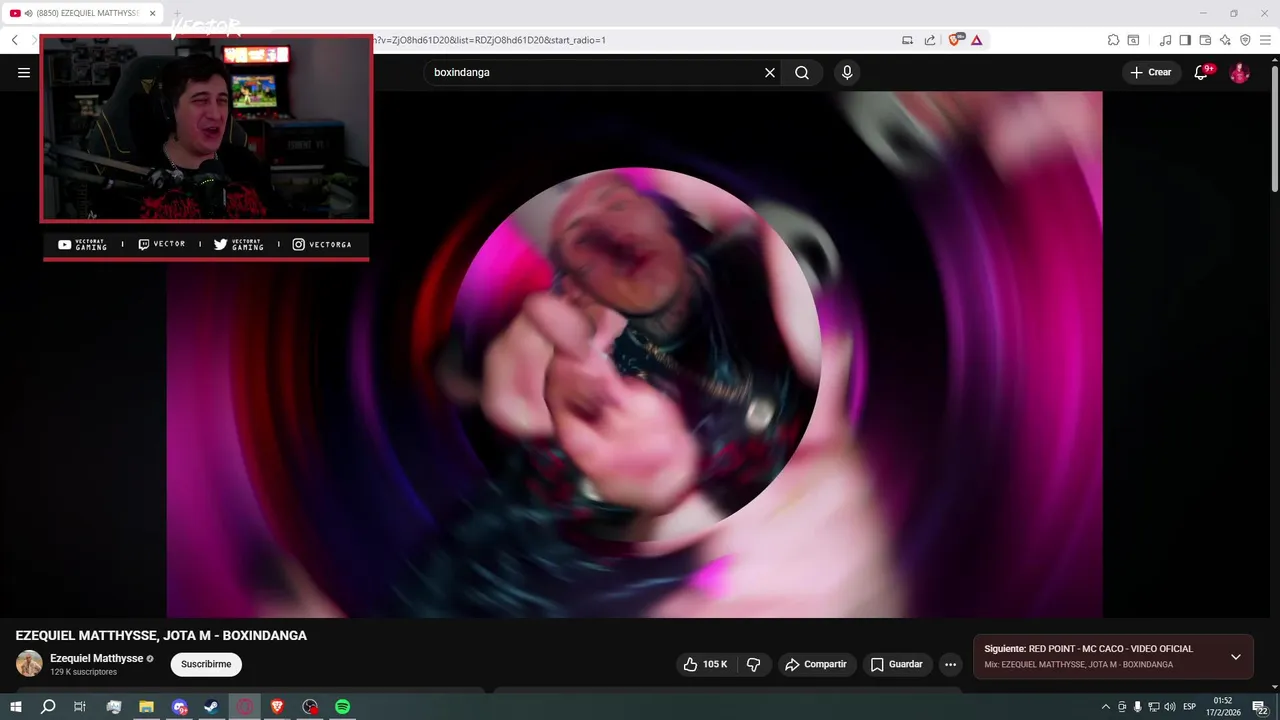Run the search with the magnifier button
Screen dimensions: 1280x720
(x=802, y=73)
